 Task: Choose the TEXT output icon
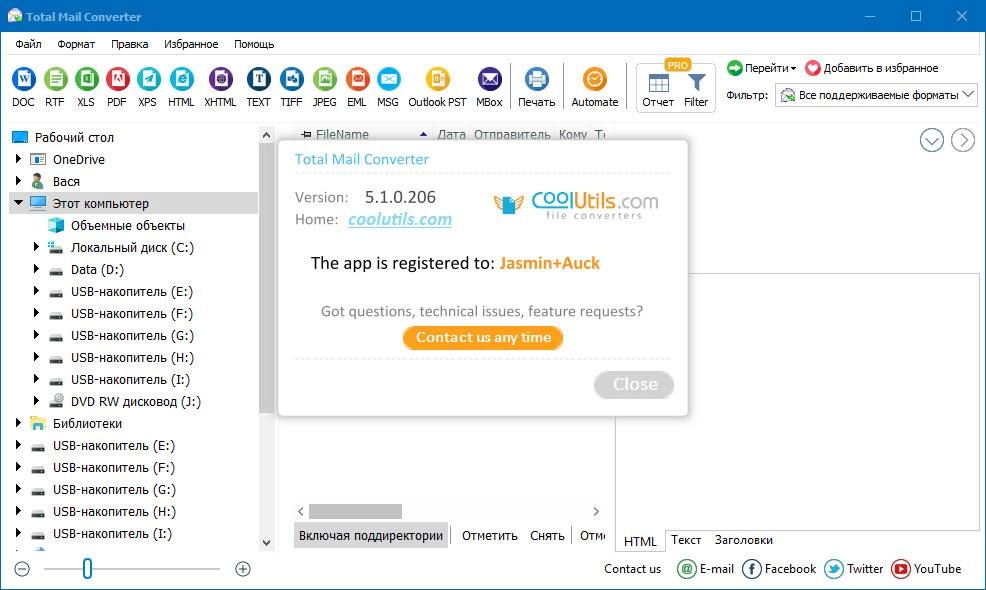click(258, 79)
